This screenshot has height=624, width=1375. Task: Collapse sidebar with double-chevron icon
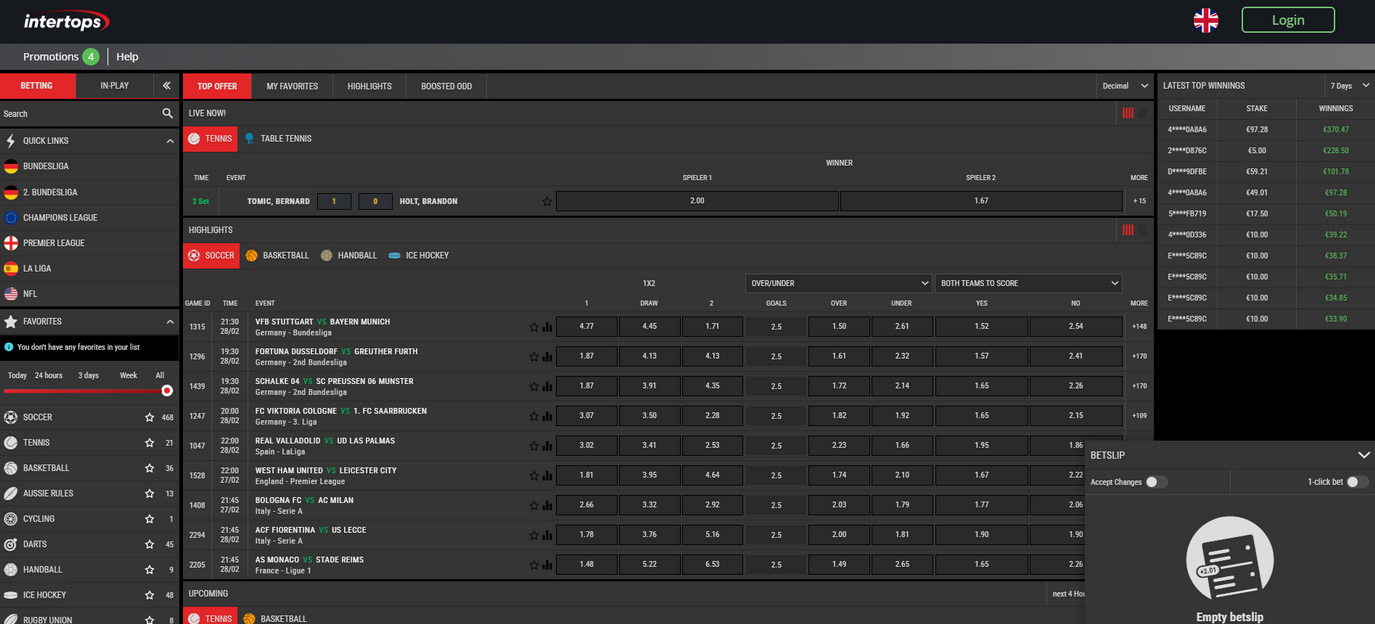tap(167, 86)
